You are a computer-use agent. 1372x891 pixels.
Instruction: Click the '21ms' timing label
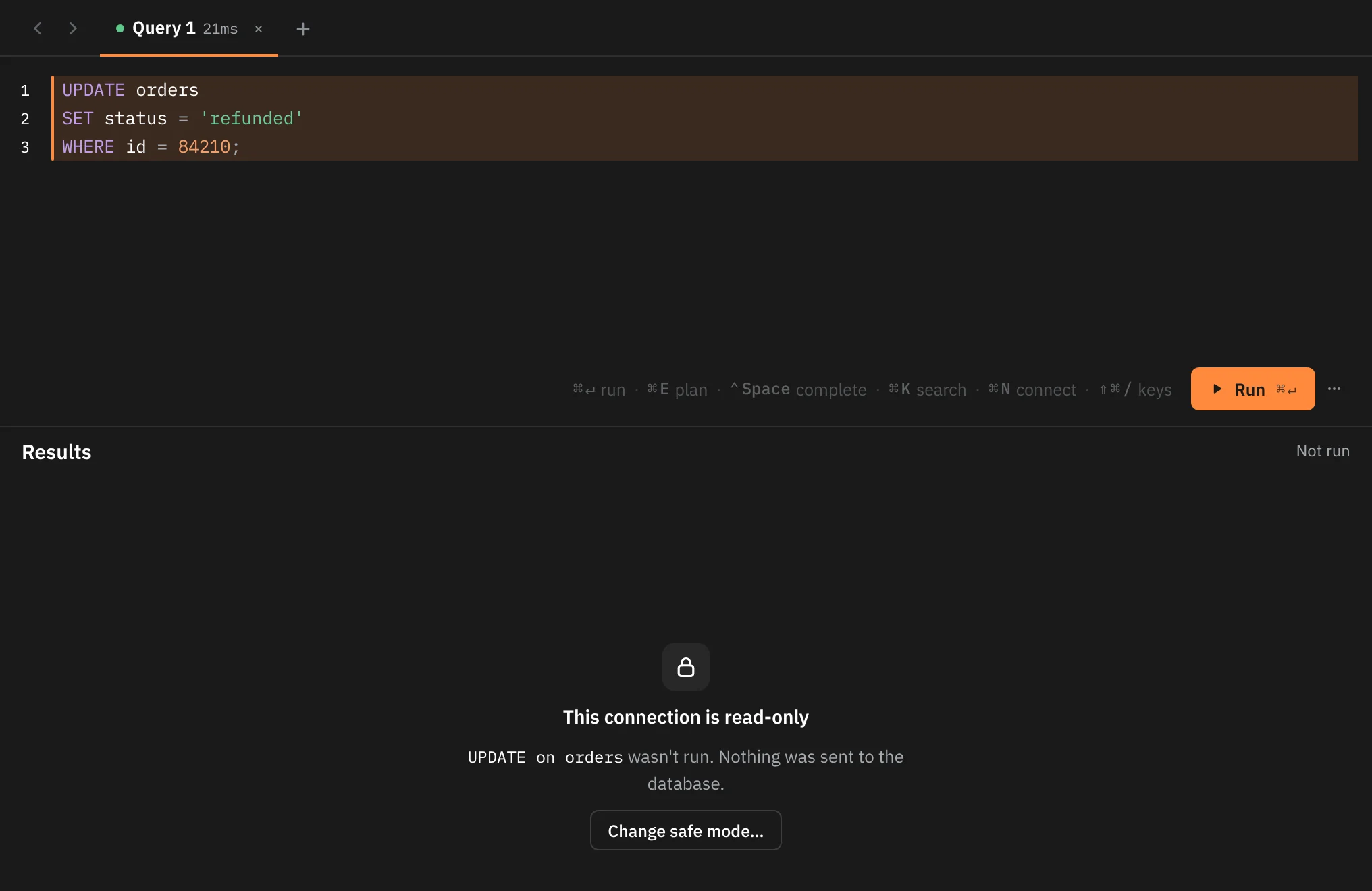click(220, 29)
